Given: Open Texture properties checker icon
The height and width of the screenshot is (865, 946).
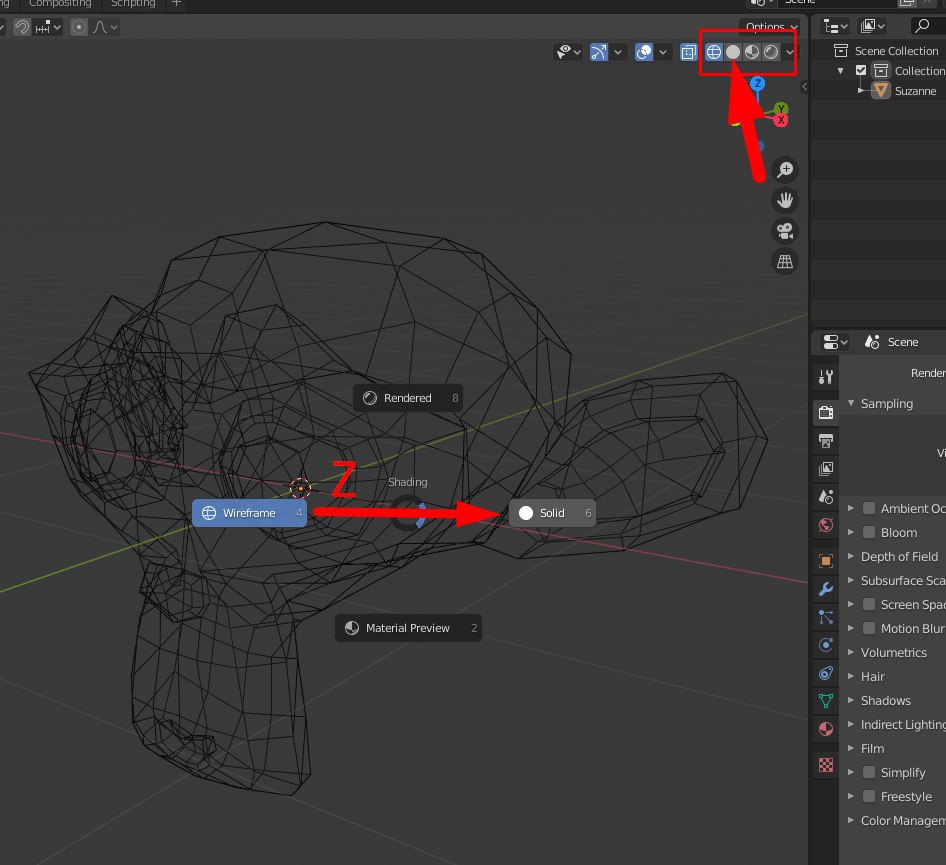Looking at the screenshot, I should [x=826, y=765].
